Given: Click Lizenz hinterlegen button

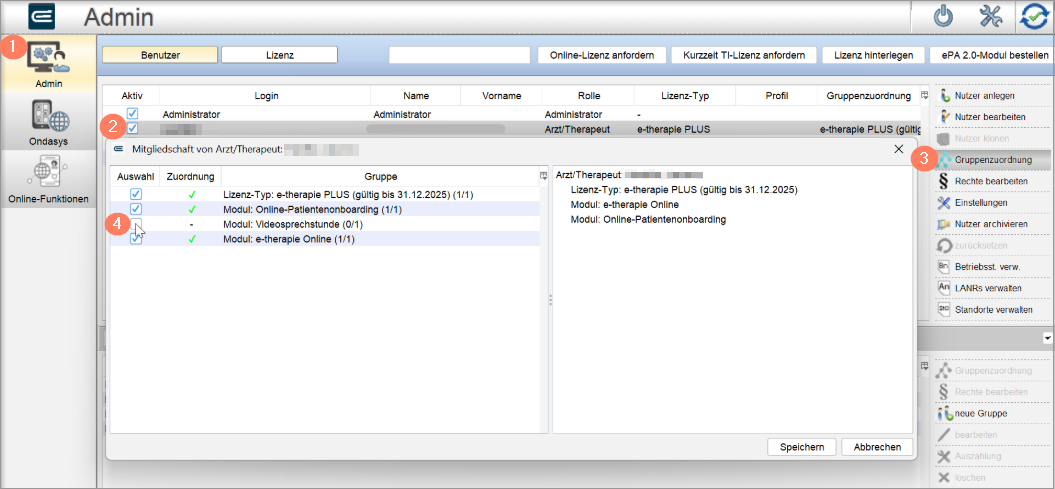Looking at the screenshot, I should [873, 55].
